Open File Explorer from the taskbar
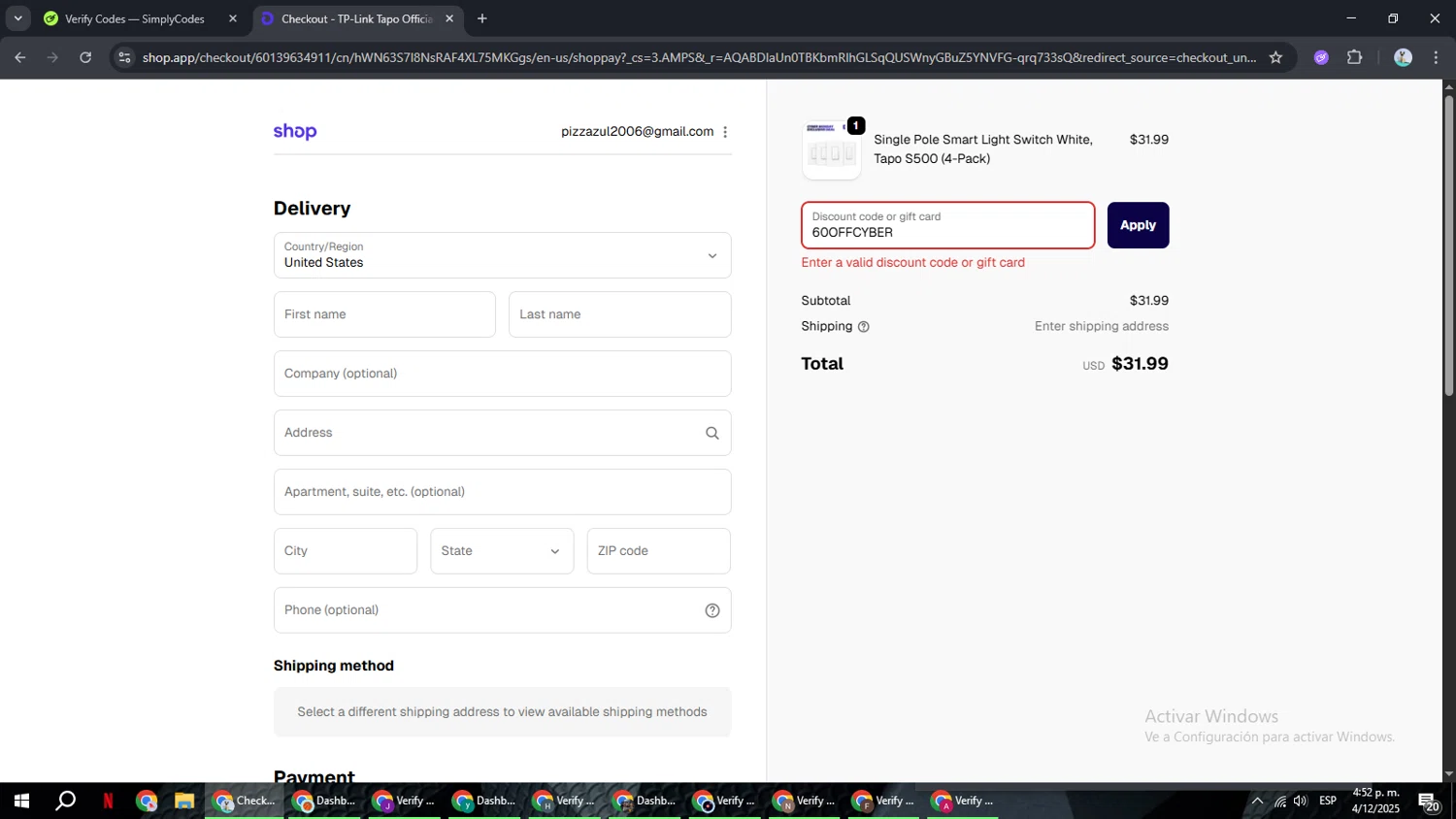 pos(184,802)
